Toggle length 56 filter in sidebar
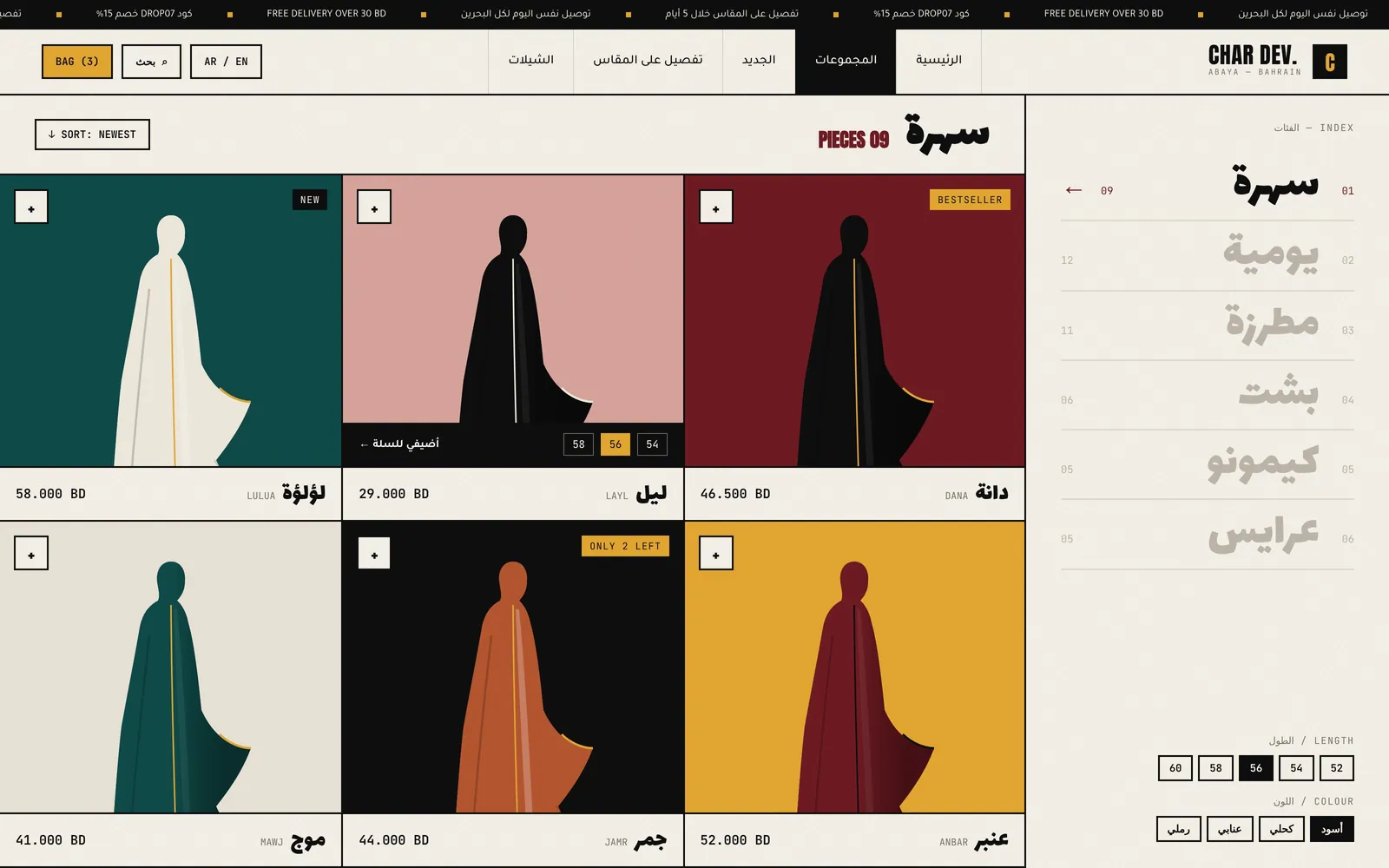Viewport: 1389px width, 868px height. click(1256, 768)
